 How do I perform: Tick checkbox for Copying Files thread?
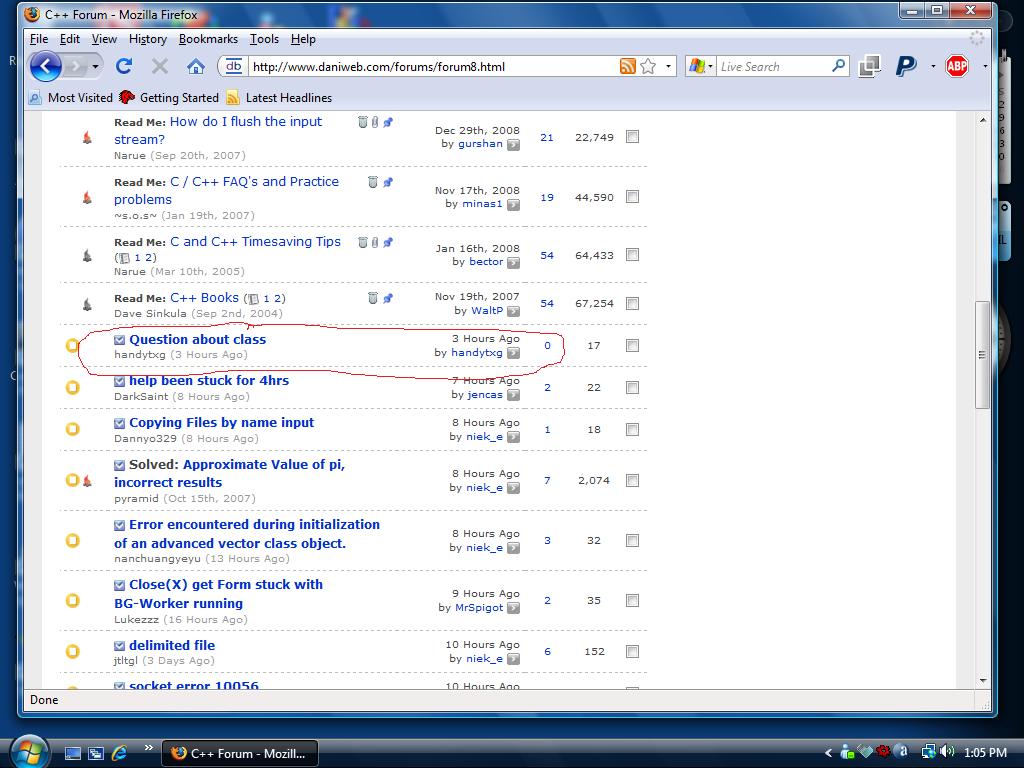pos(632,429)
